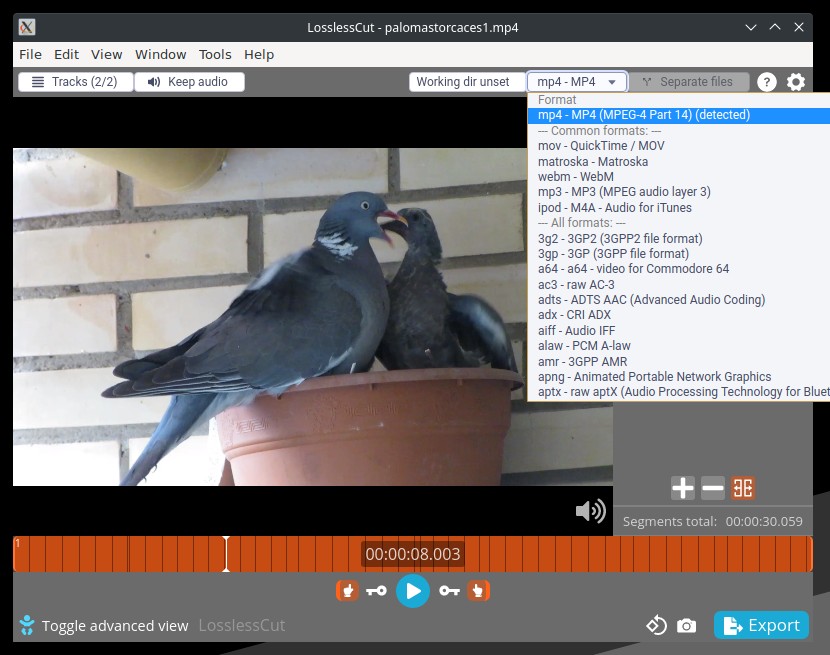Capture snapshot with camera icon

[x=687, y=626]
